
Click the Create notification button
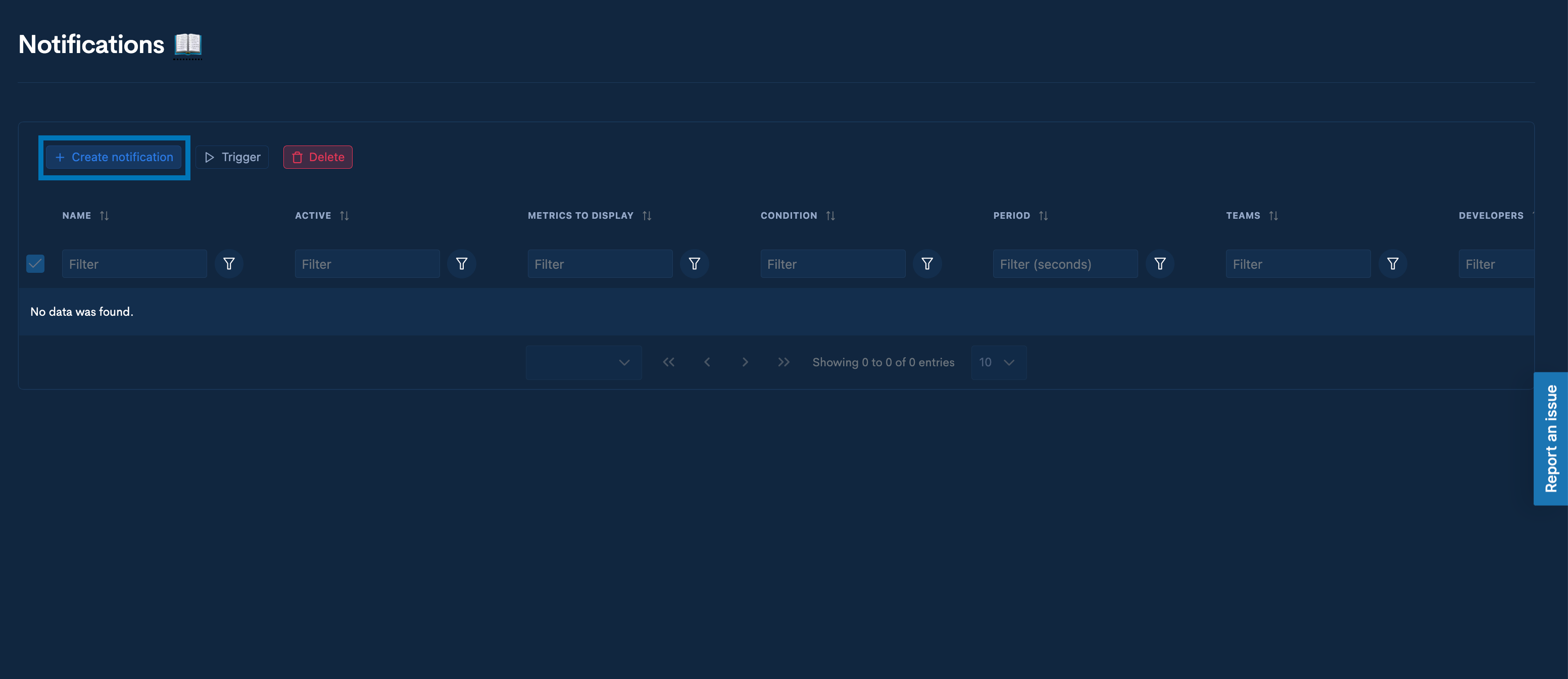[x=114, y=157]
